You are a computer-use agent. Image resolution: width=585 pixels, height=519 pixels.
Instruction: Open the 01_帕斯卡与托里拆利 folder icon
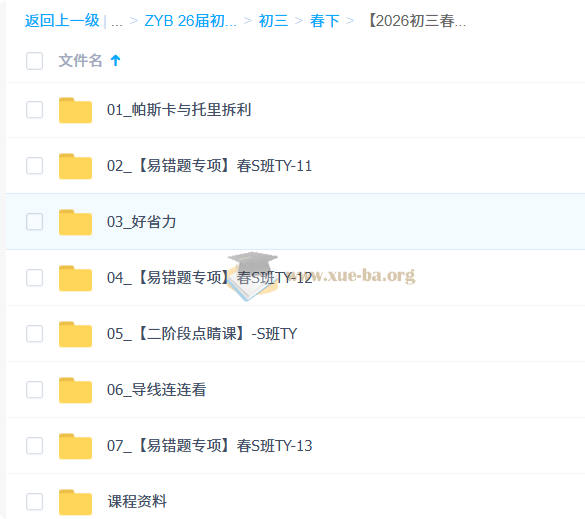click(75, 110)
